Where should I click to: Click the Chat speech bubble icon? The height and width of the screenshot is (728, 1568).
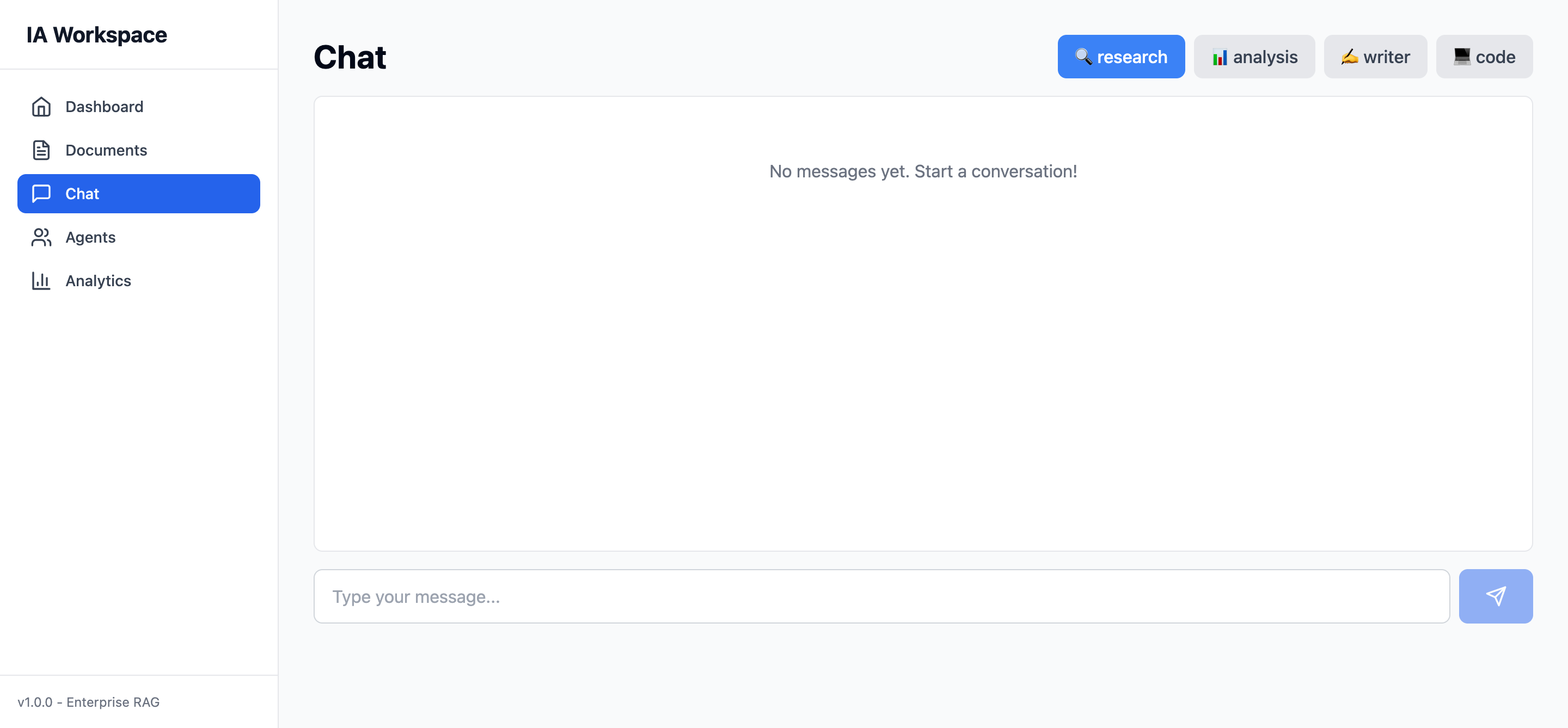41,193
